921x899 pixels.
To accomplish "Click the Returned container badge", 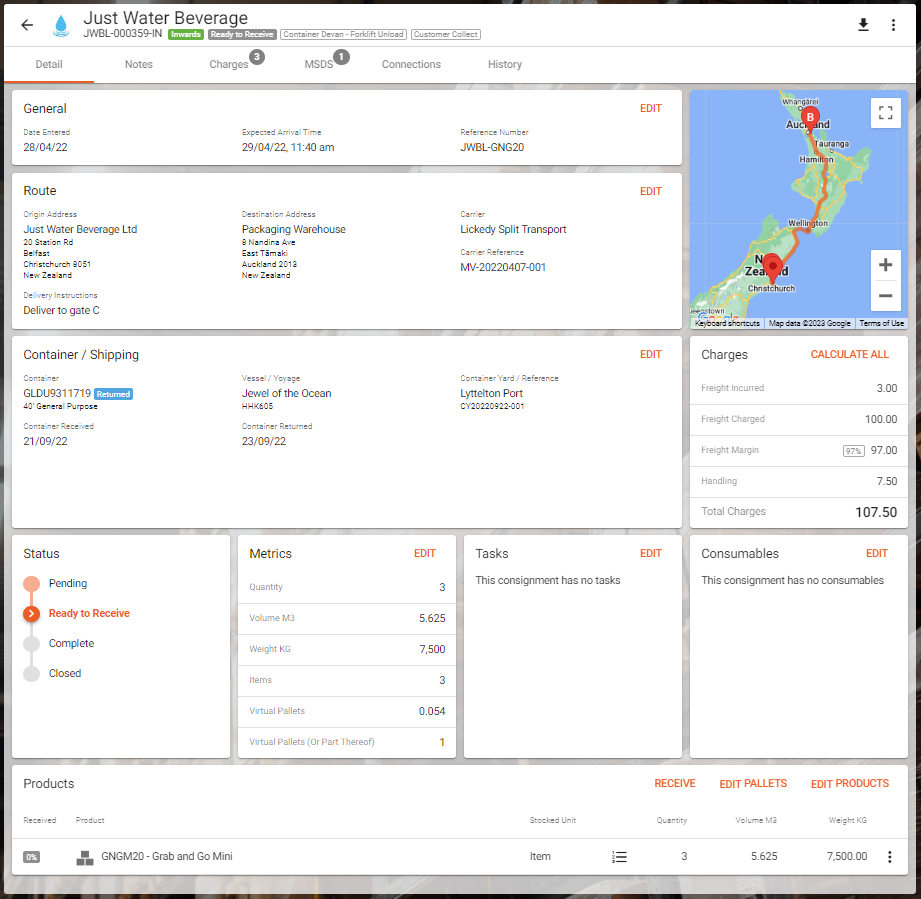I will point(113,395).
